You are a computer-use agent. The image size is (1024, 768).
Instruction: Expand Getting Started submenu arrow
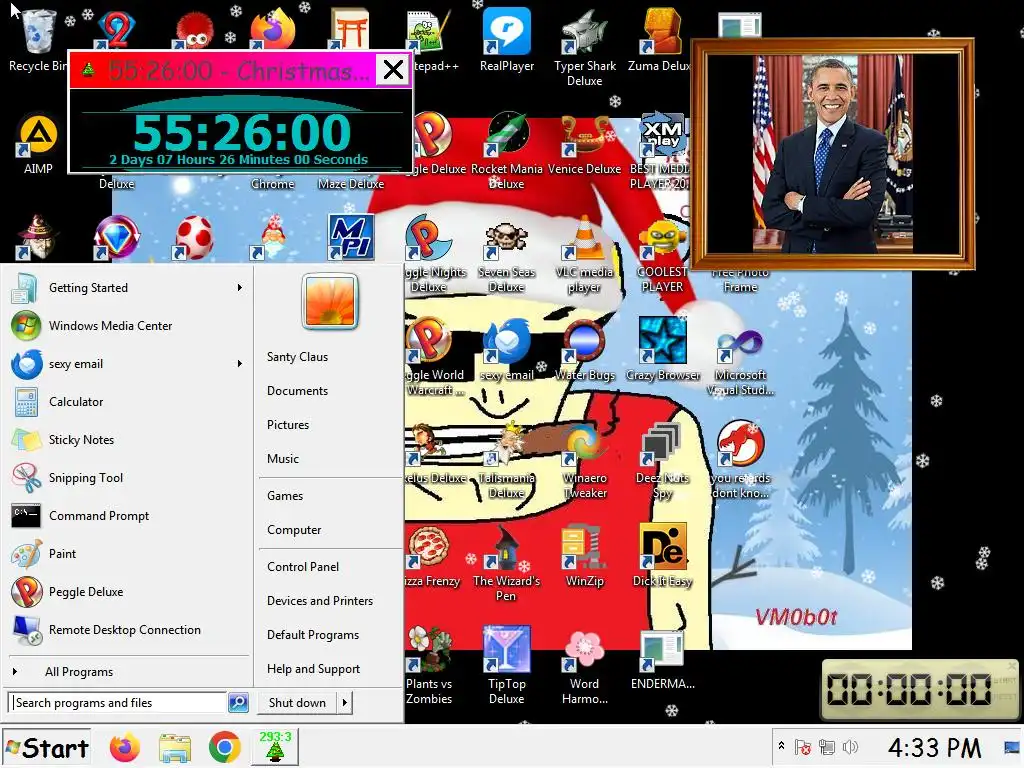click(240, 287)
